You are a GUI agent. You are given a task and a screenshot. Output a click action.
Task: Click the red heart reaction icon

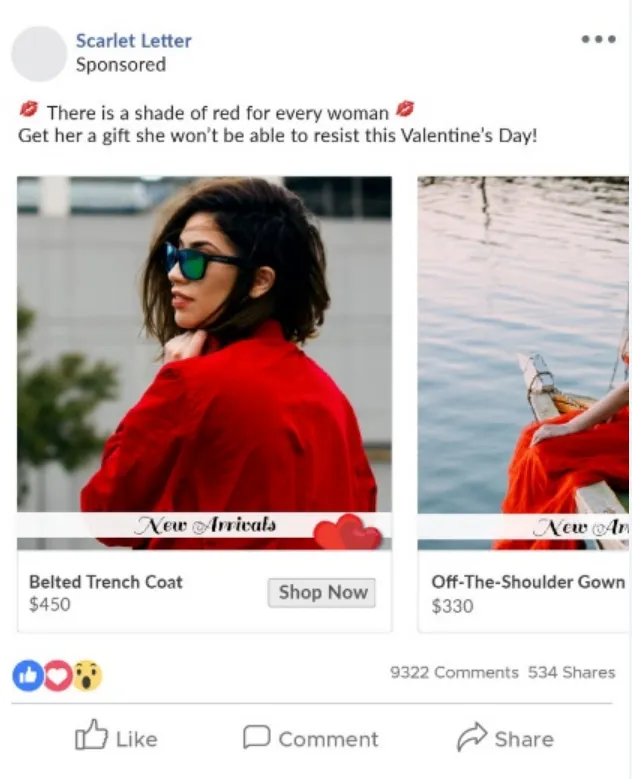(58, 676)
